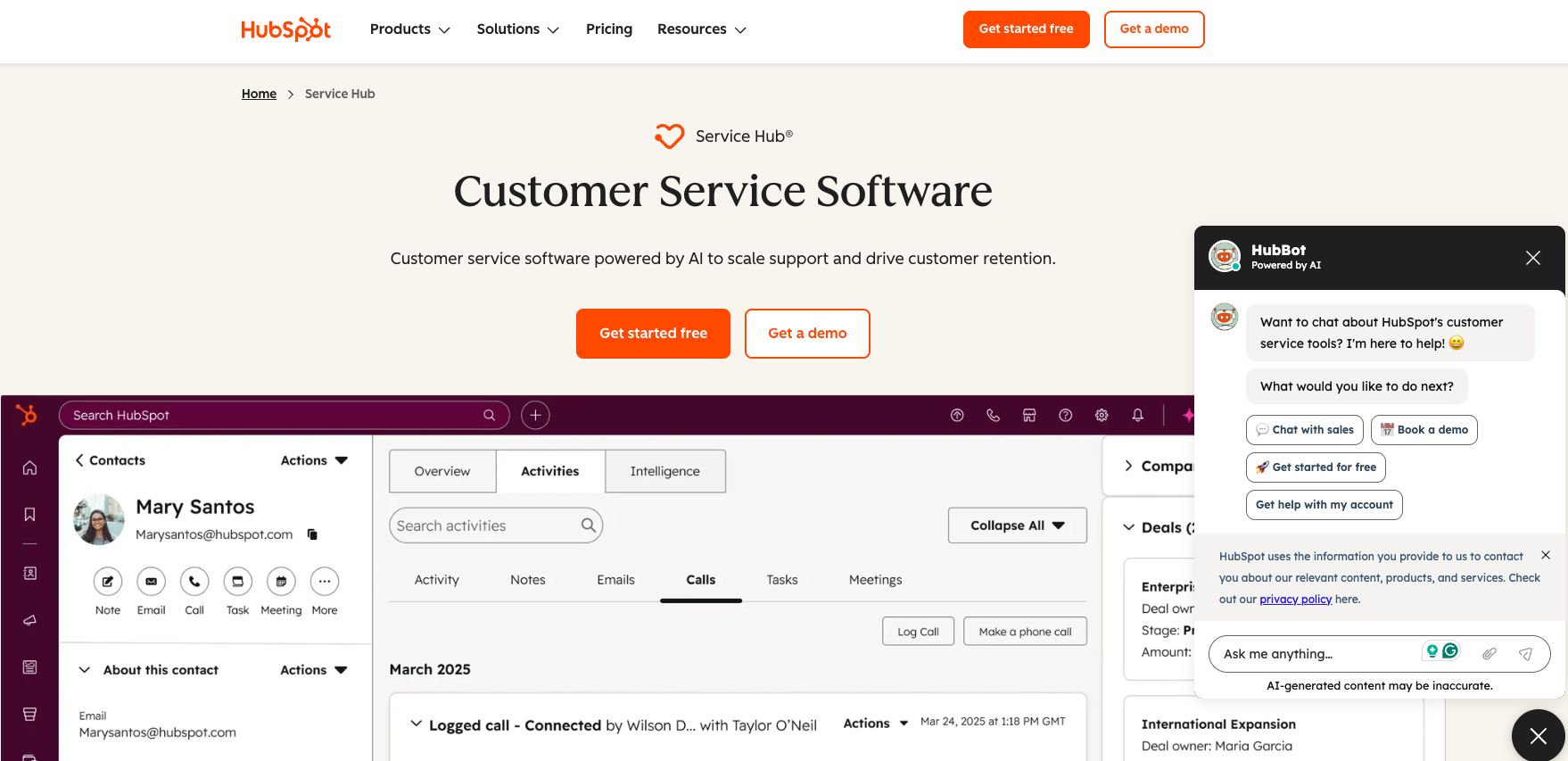
Task: Click Chat with sales quick reply
Action: click(1305, 430)
